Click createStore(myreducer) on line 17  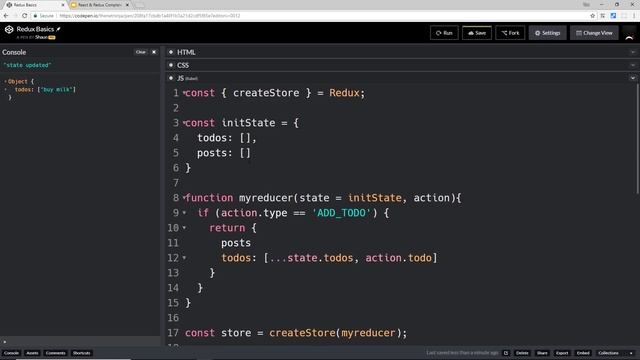point(337,333)
